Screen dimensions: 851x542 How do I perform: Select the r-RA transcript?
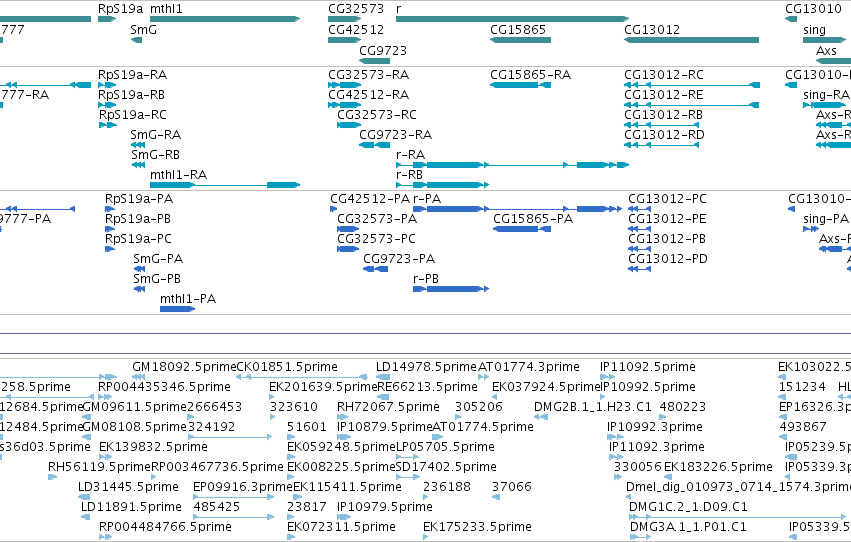click(512, 165)
